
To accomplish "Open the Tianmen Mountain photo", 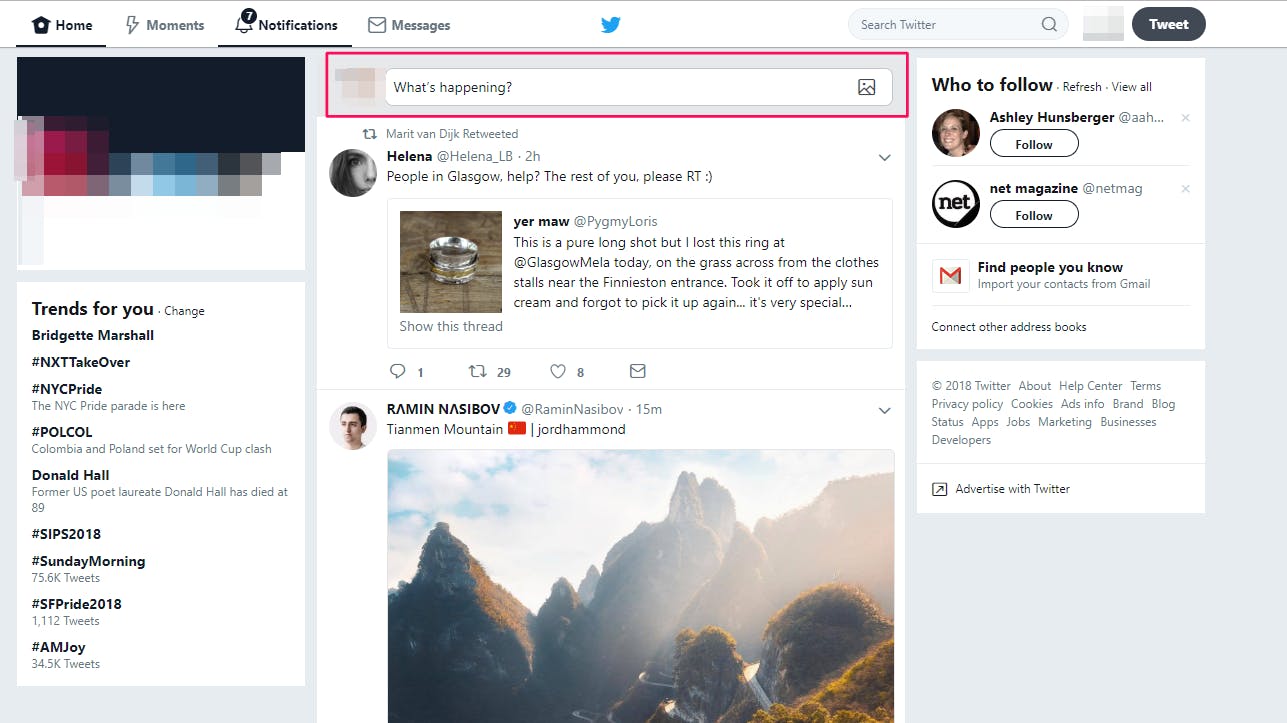I will click(641, 585).
